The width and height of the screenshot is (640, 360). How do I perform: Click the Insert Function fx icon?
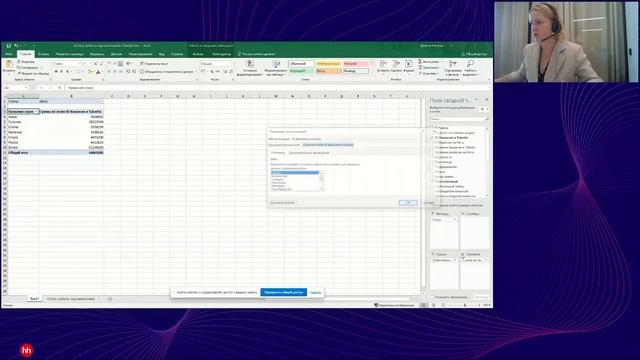point(60,88)
